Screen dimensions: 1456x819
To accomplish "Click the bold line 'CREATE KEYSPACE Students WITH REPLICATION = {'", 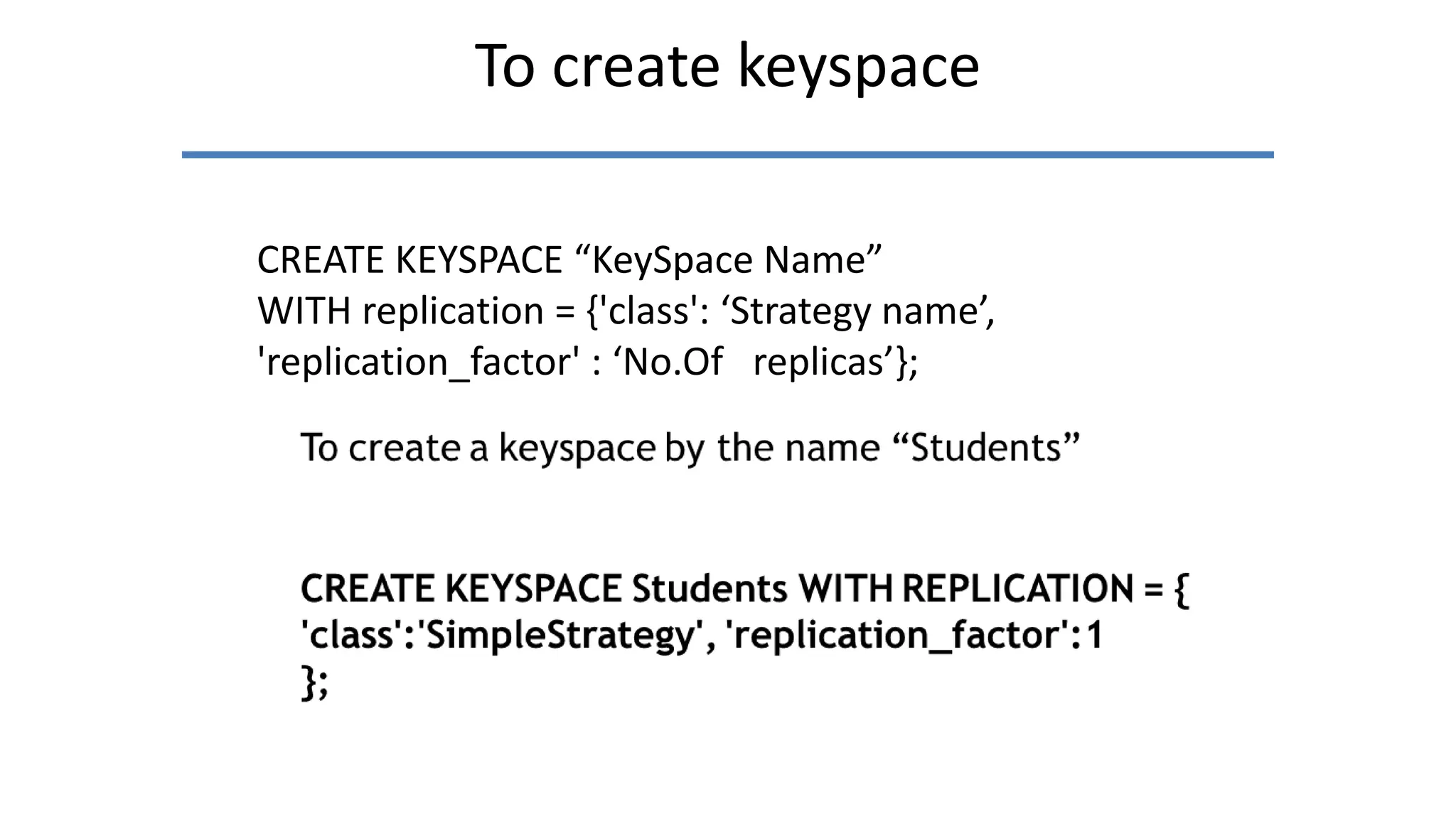I will (x=745, y=589).
